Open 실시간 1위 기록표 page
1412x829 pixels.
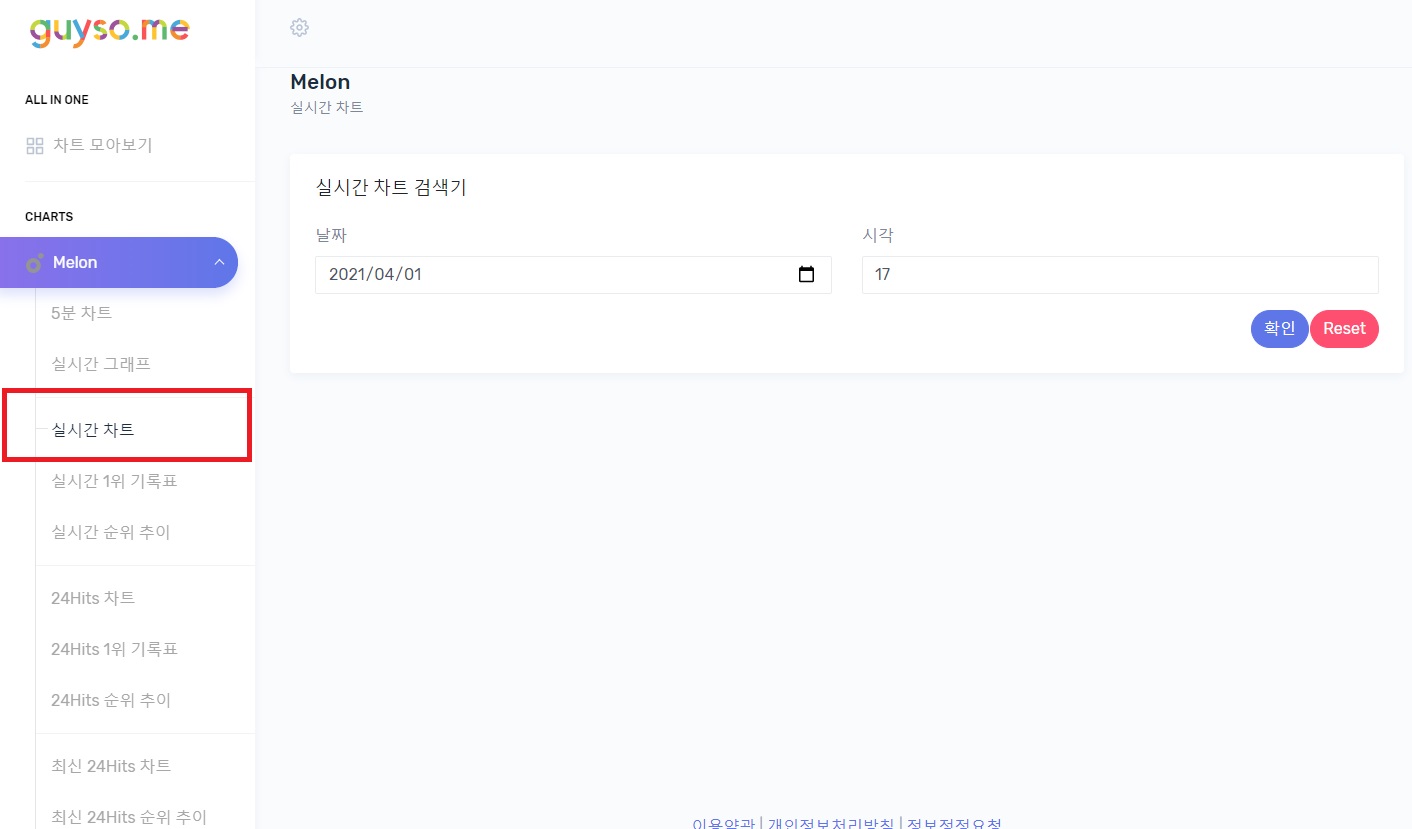(x=114, y=481)
